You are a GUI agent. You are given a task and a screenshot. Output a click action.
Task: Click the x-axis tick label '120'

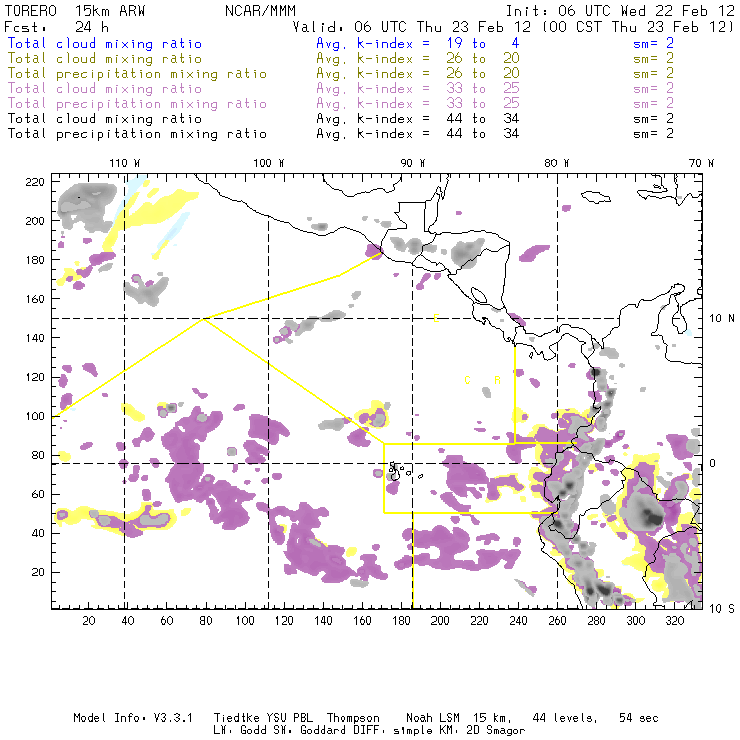tap(284, 621)
